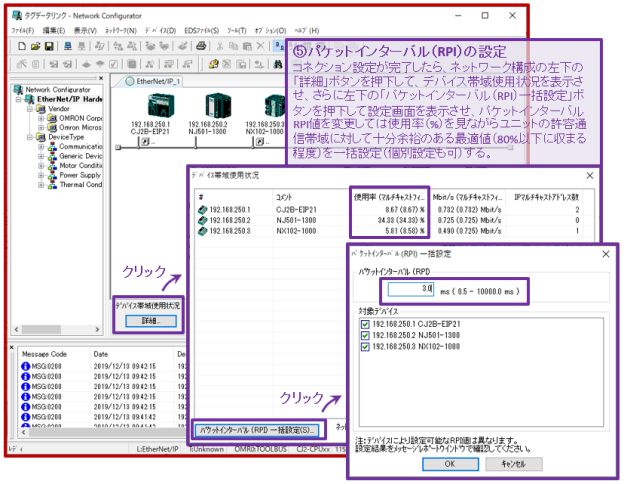This screenshot has height=484, width=624.
Task: Expand the Power Supply node
Action: coord(41,175)
